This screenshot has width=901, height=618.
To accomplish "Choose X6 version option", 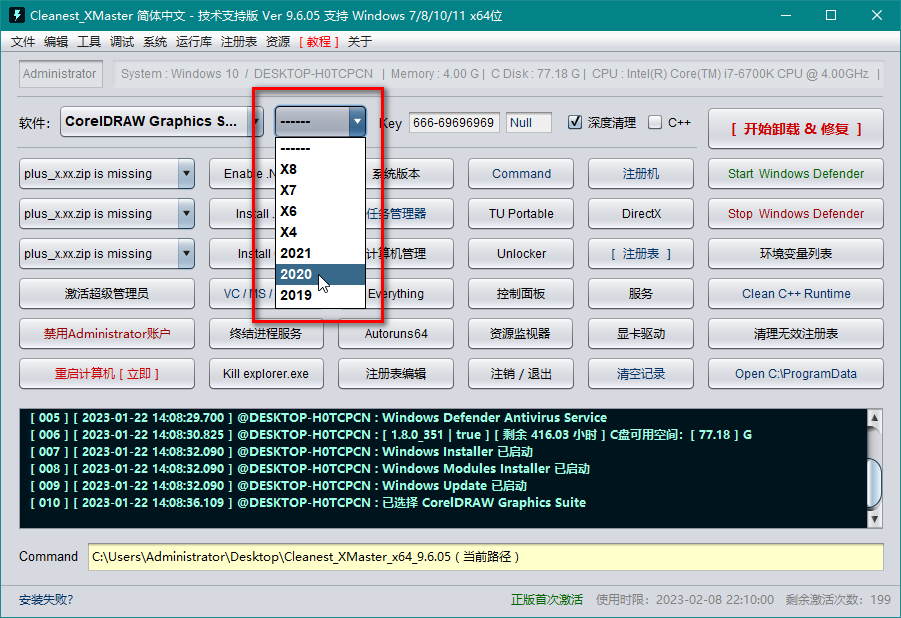I will pos(320,211).
